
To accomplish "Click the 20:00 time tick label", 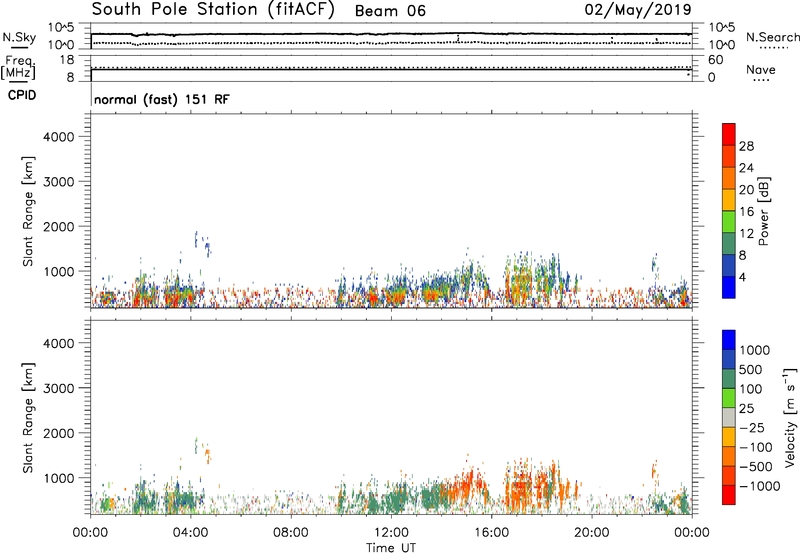I will coord(592,533).
